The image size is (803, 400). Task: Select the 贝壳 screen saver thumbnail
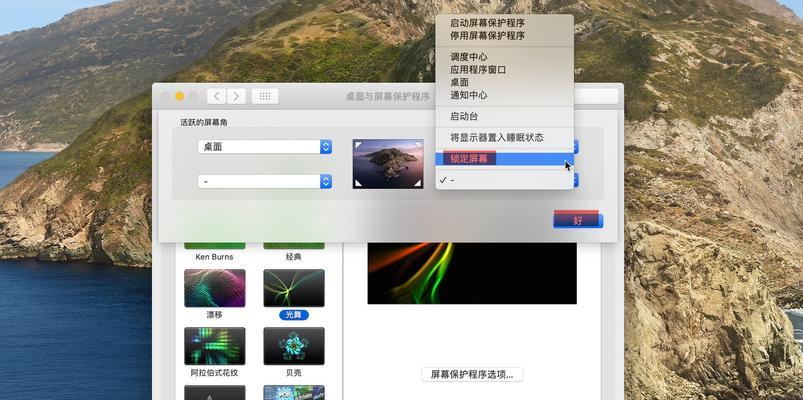294,346
